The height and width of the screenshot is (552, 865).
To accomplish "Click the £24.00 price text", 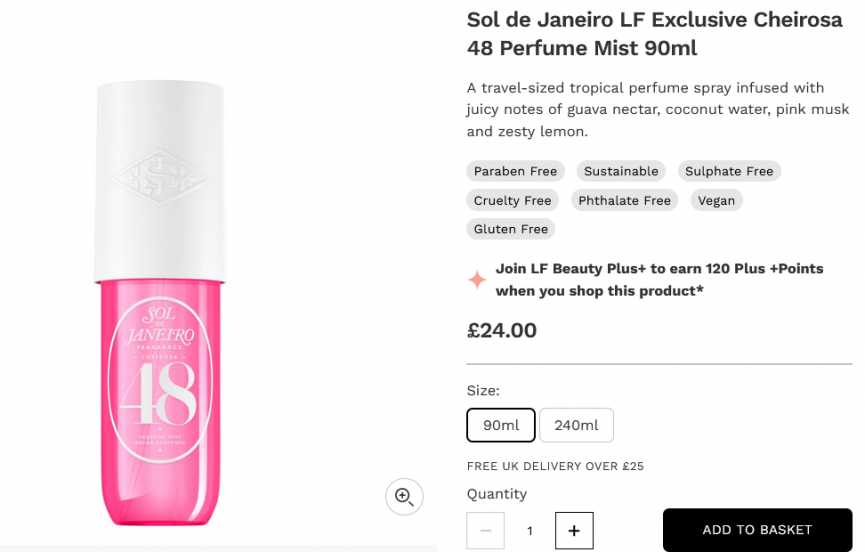I will [x=501, y=330].
